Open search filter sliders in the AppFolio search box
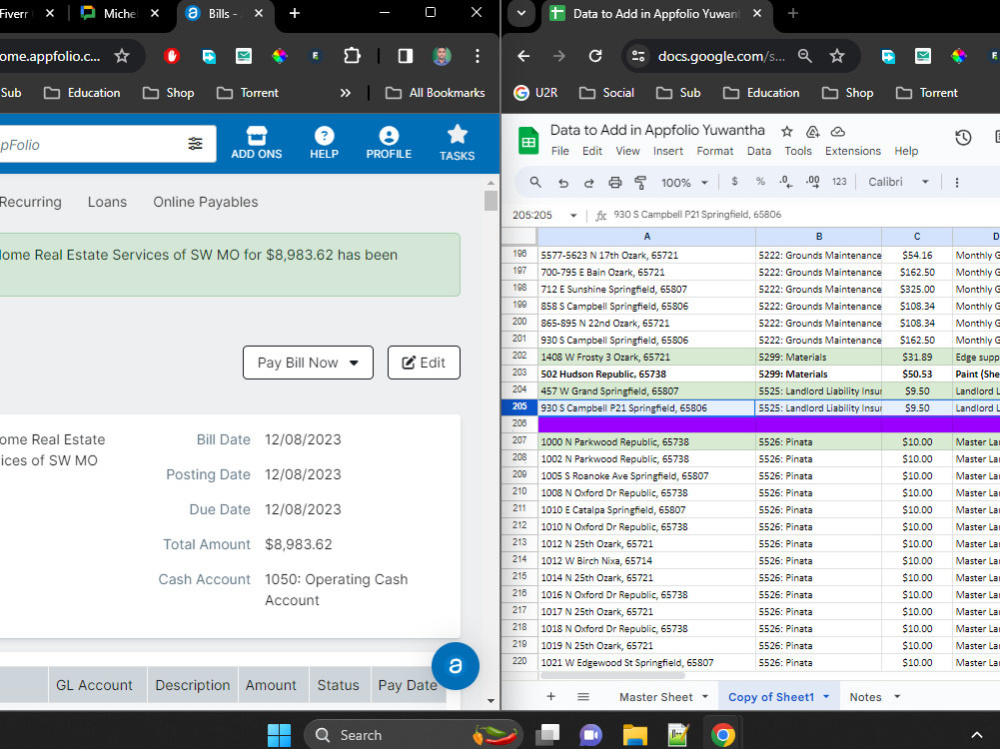1000x749 pixels. (x=195, y=144)
